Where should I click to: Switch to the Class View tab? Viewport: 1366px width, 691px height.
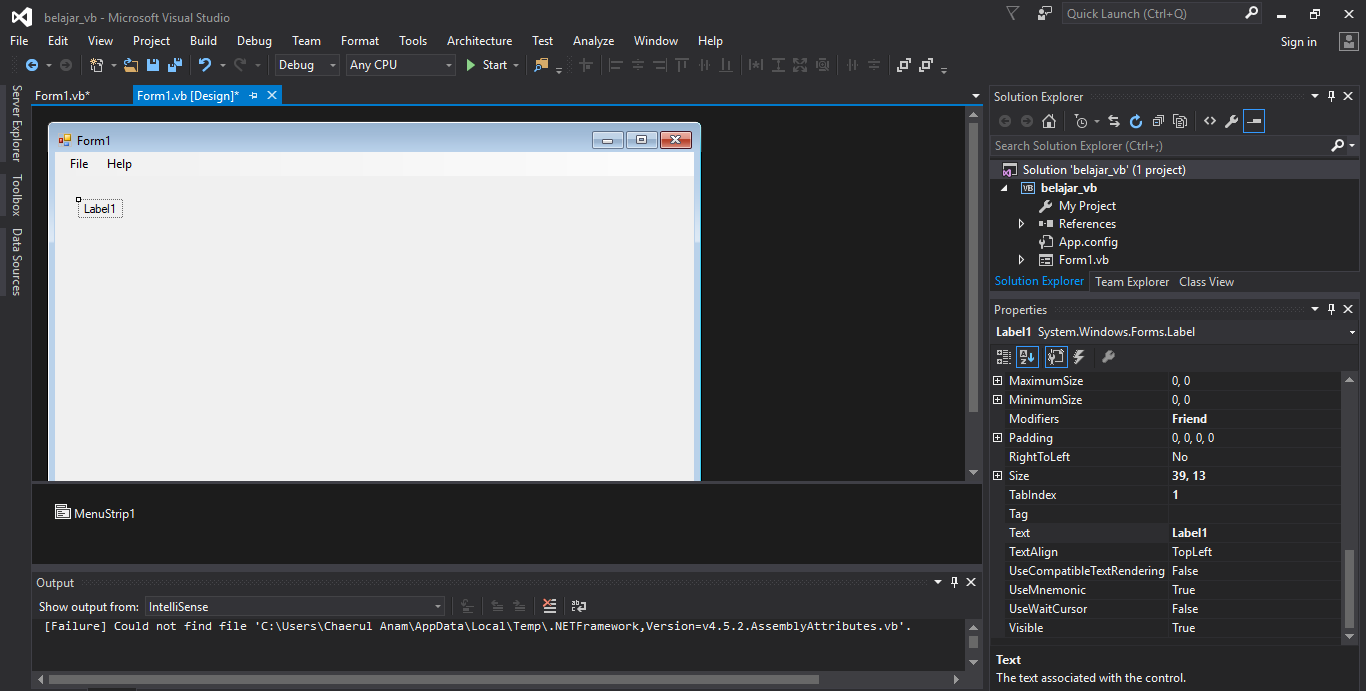tap(1206, 282)
